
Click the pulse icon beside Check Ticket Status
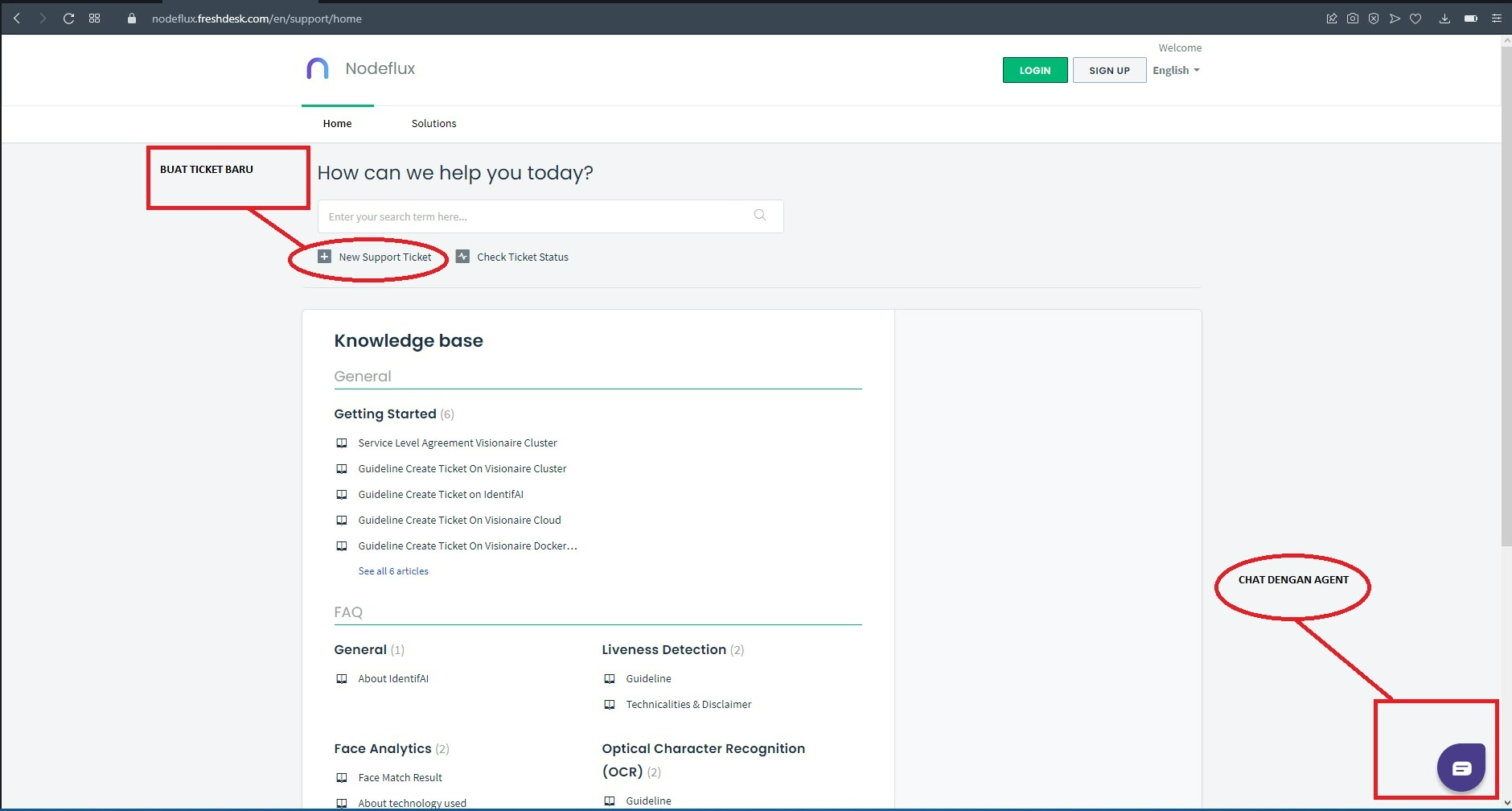click(x=462, y=257)
